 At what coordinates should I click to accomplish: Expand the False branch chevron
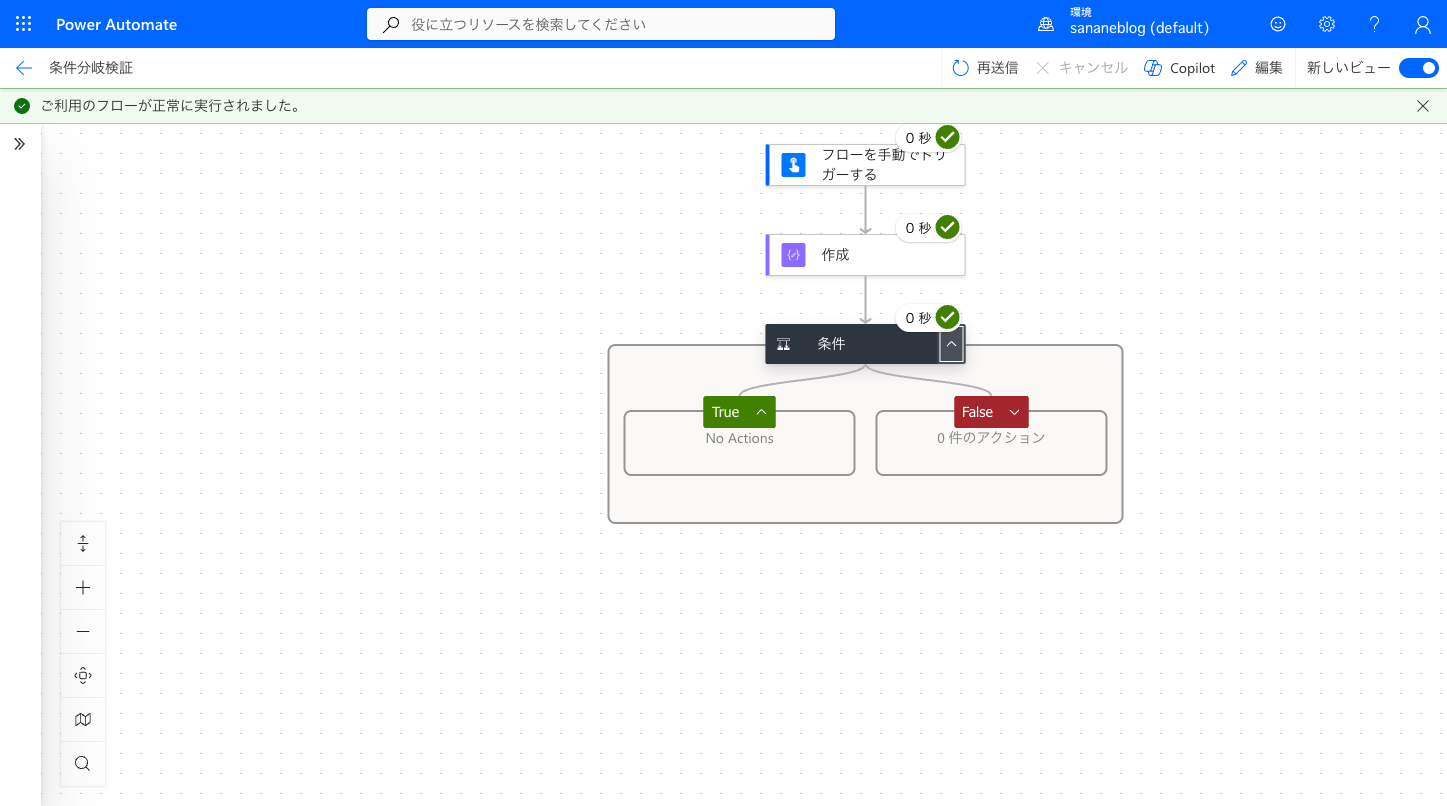1014,412
